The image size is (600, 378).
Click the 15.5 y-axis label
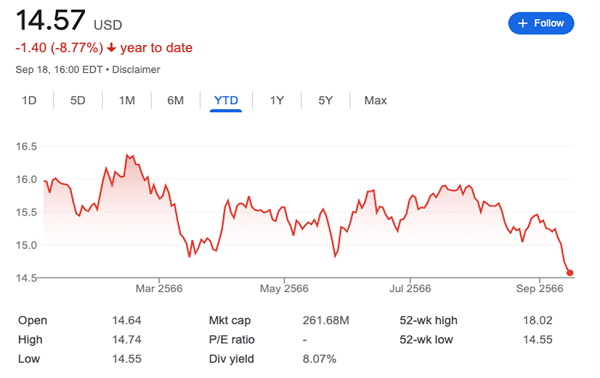coord(26,212)
